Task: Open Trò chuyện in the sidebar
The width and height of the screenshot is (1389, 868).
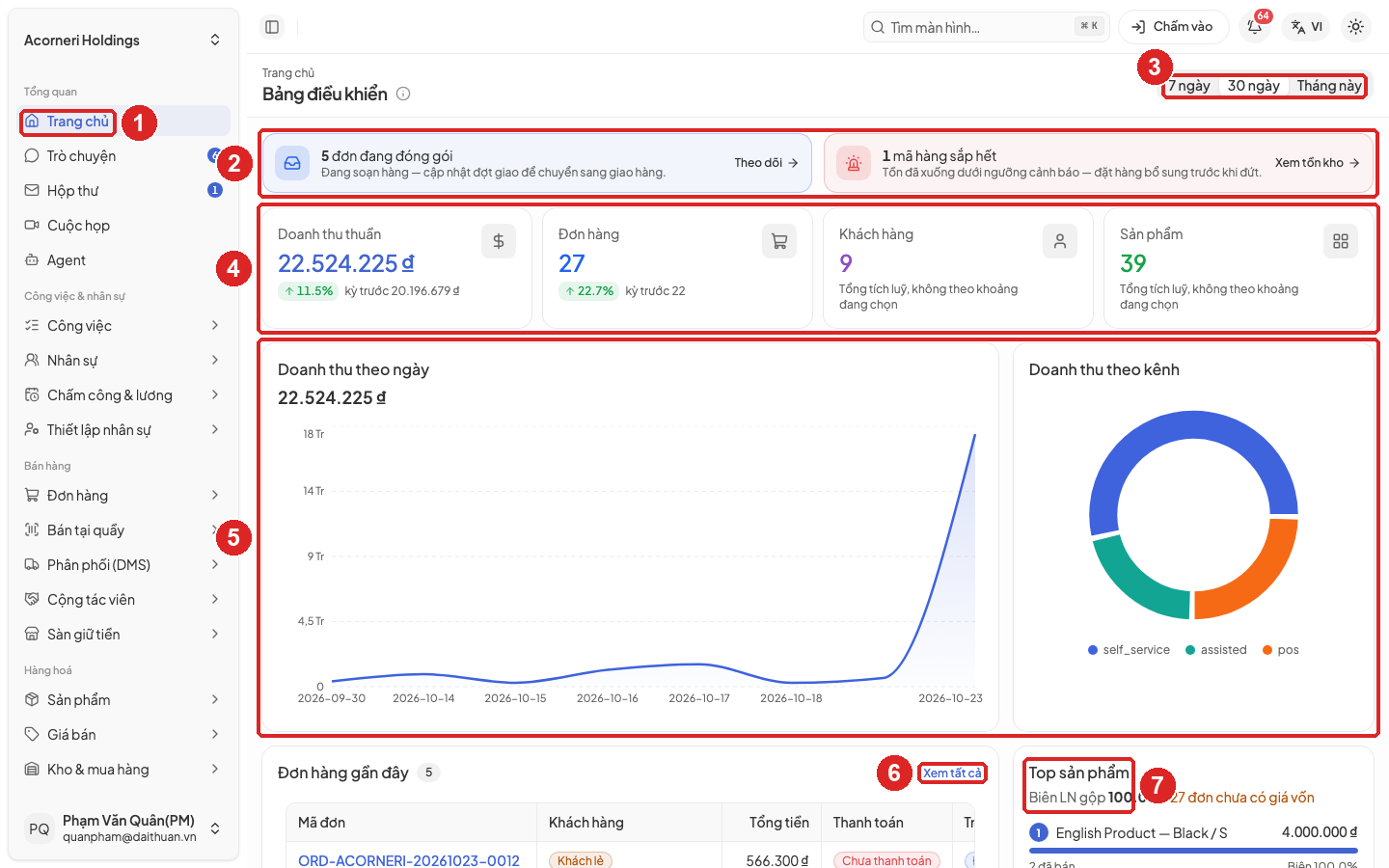Action: point(123,155)
